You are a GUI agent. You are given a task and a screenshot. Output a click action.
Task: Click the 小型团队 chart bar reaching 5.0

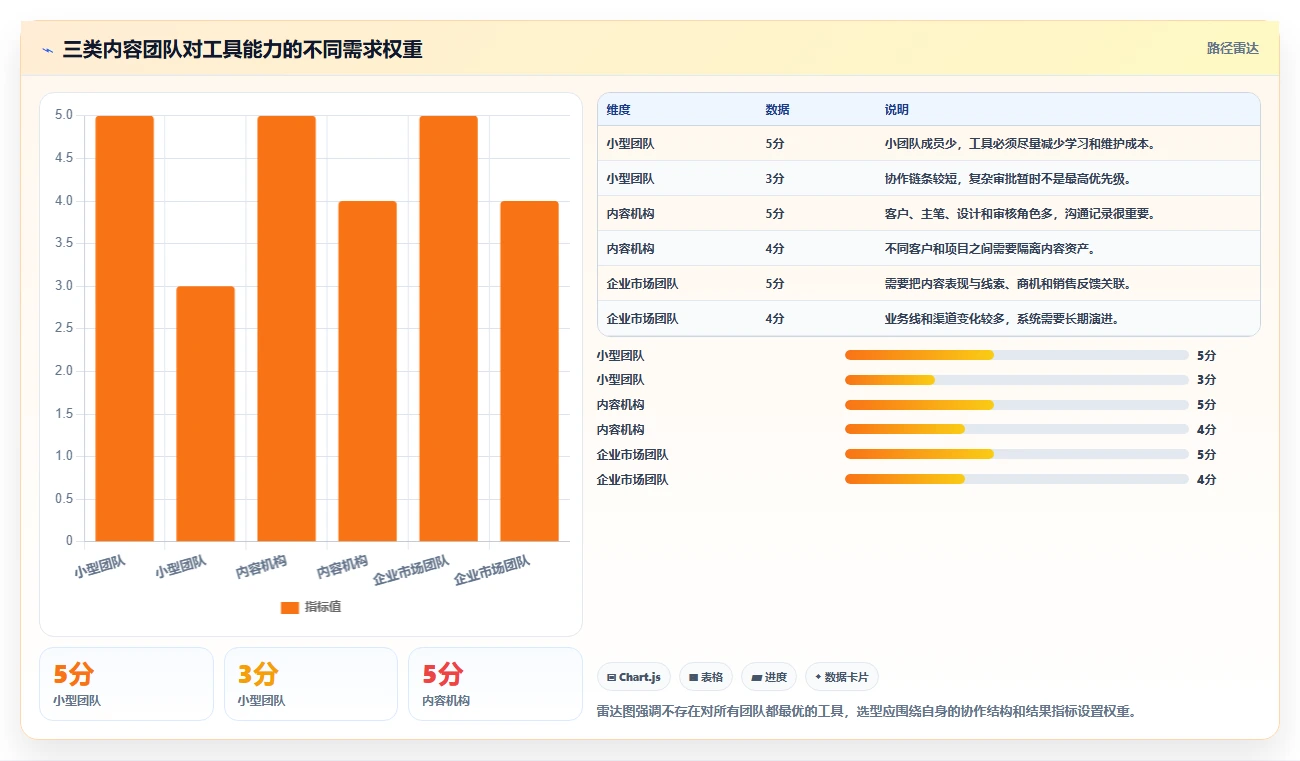coord(125,328)
